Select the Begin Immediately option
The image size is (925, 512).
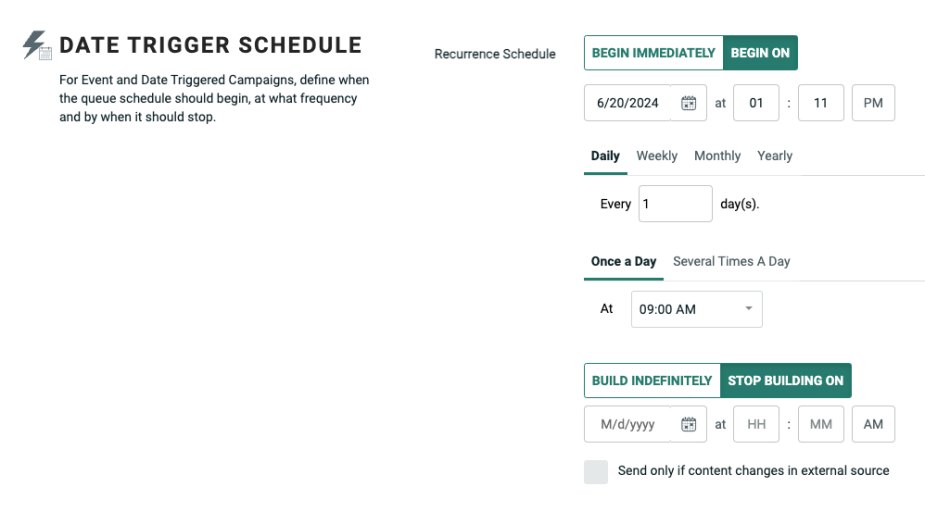coord(653,53)
